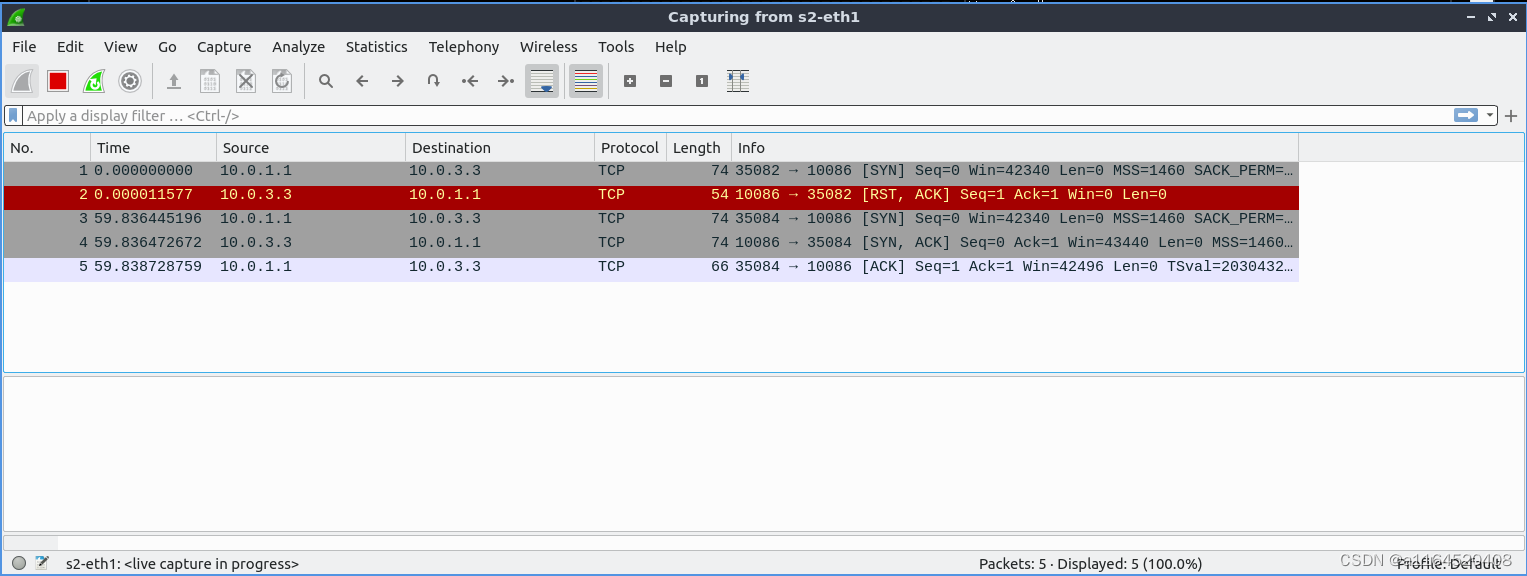Image resolution: width=1527 pixels, height=576 pixels.
Task: Save this capture file icon
Action: 210,81
